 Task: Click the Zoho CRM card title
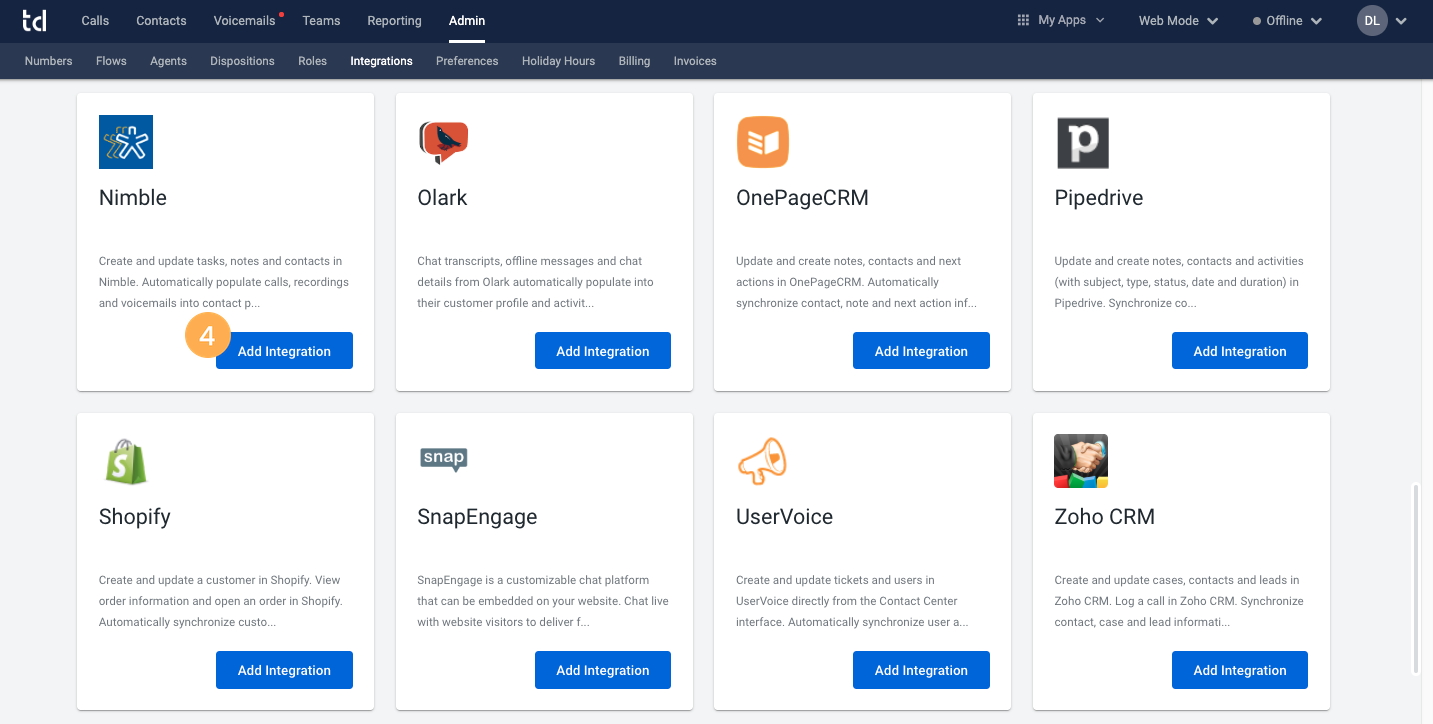pyautogui.click(x=1104, y=517)
